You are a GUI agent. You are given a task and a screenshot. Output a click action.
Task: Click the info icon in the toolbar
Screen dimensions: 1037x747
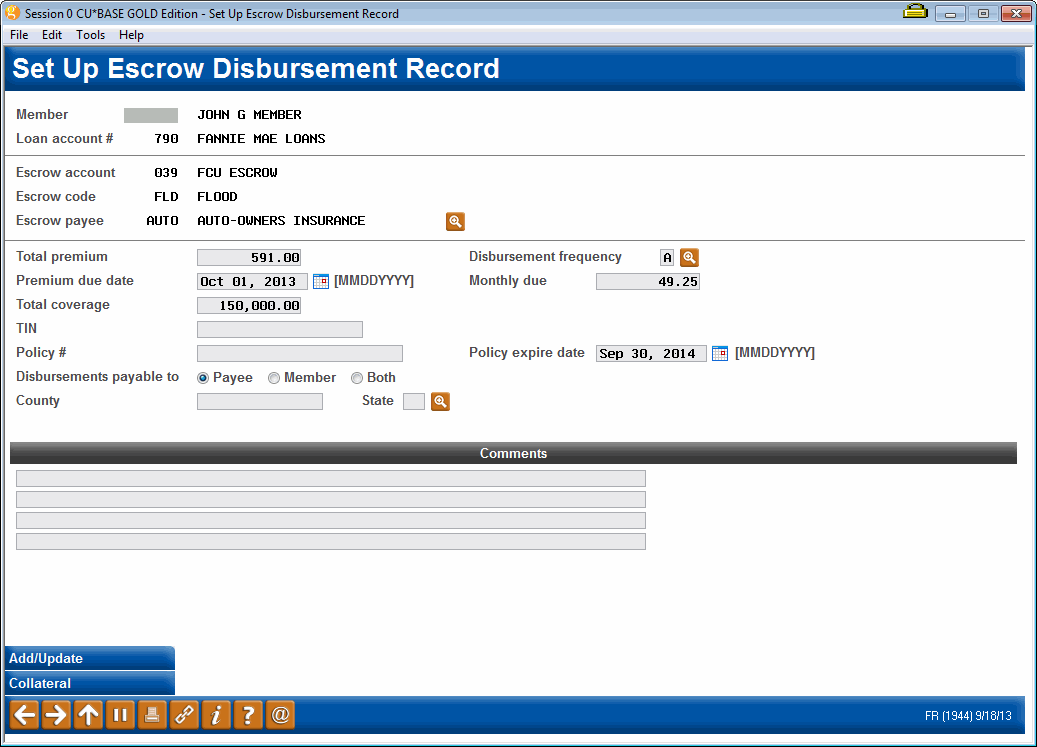(215, 715)
